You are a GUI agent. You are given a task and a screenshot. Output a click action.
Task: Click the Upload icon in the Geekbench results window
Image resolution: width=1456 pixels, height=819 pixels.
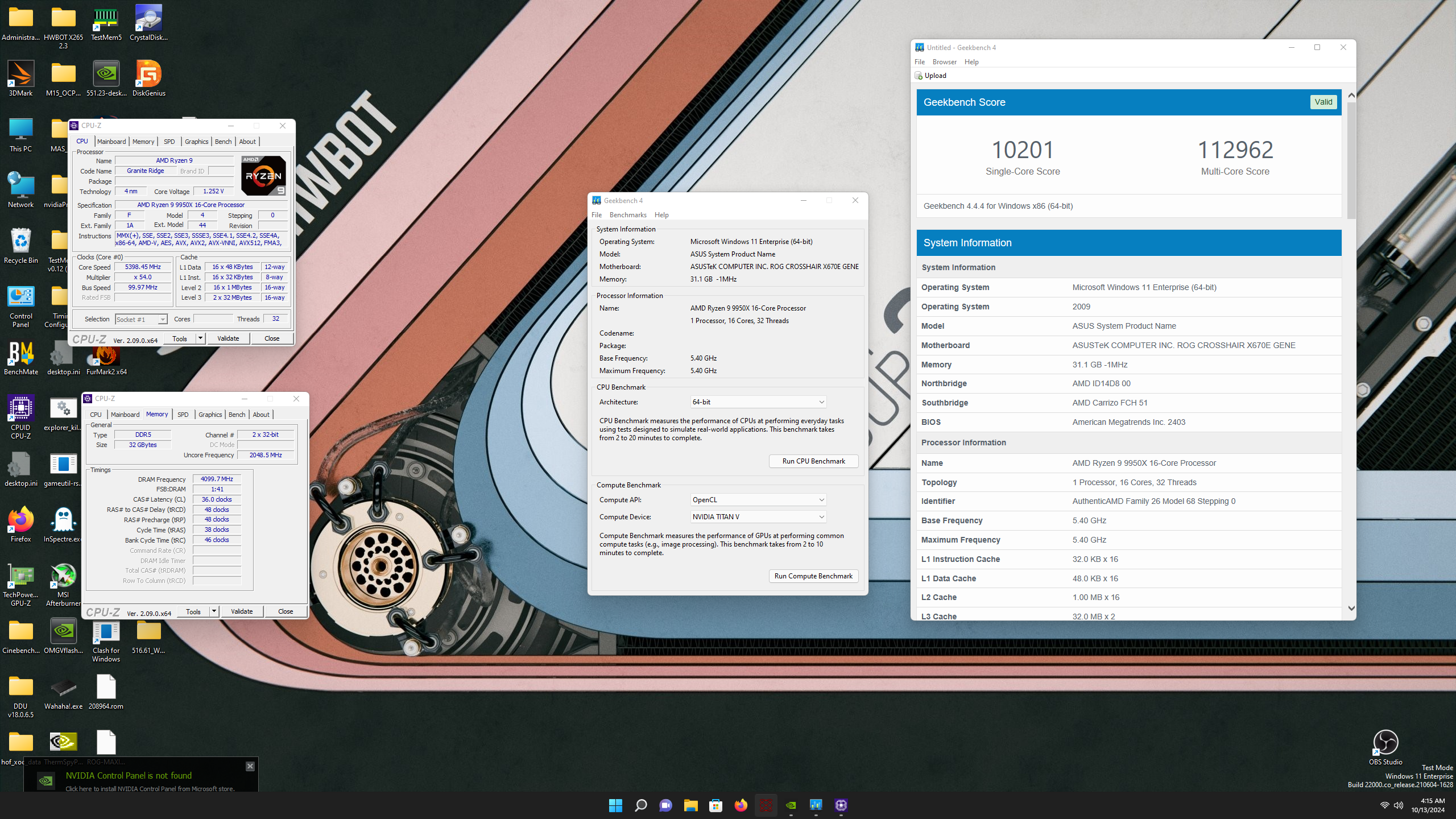click(919, 76)
